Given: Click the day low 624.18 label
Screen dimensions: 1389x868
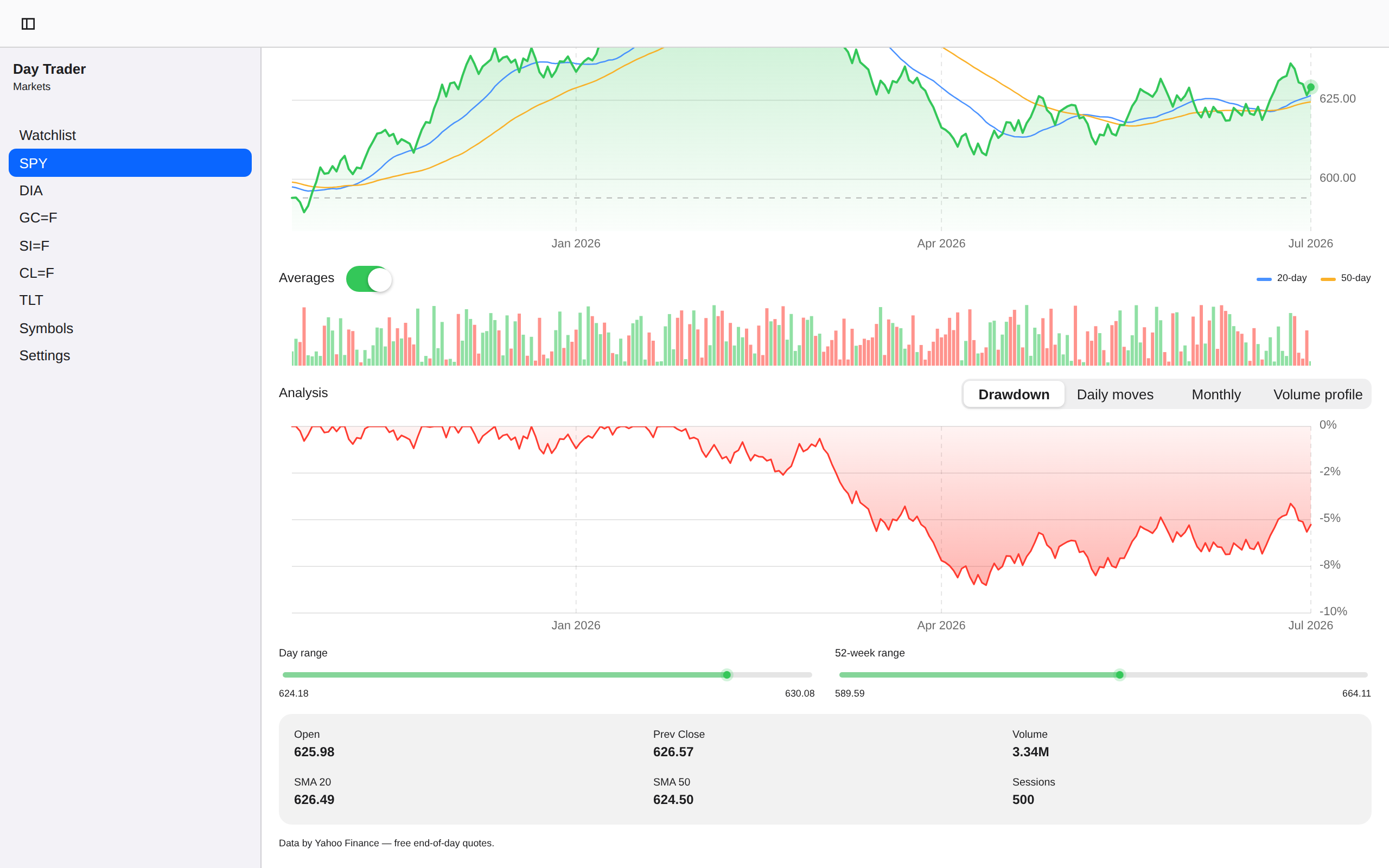Looking at the screenshot, I should (294, 693).
